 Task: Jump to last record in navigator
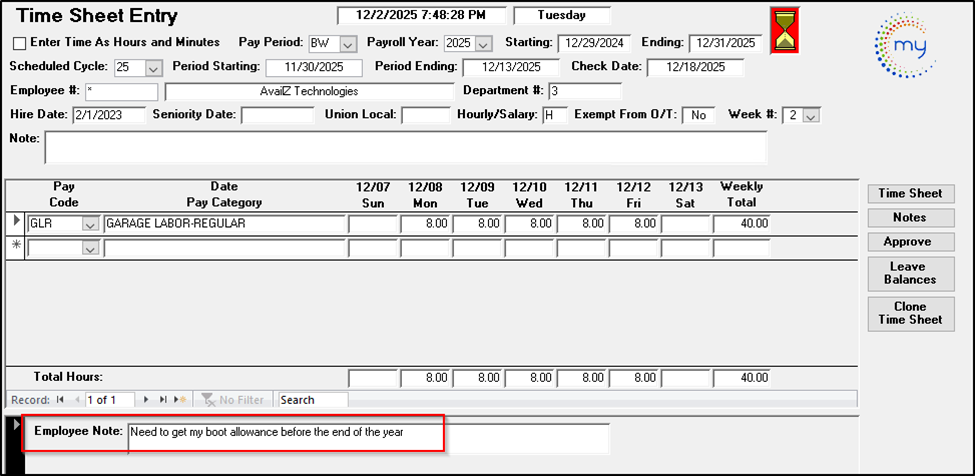pos(164,400)
